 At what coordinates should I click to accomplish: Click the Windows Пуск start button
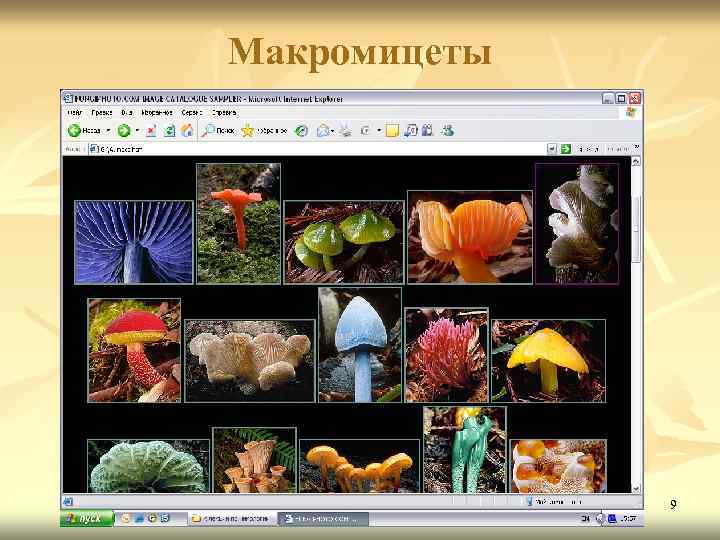pos(87,518)
